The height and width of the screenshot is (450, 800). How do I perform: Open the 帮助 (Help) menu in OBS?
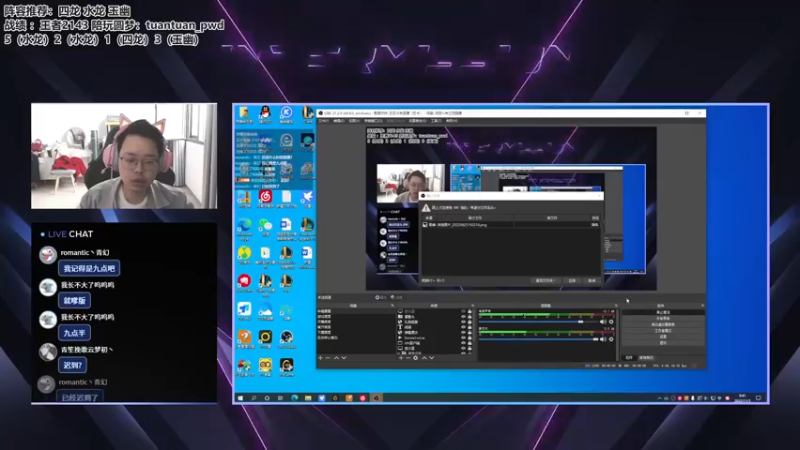[452, 121]
